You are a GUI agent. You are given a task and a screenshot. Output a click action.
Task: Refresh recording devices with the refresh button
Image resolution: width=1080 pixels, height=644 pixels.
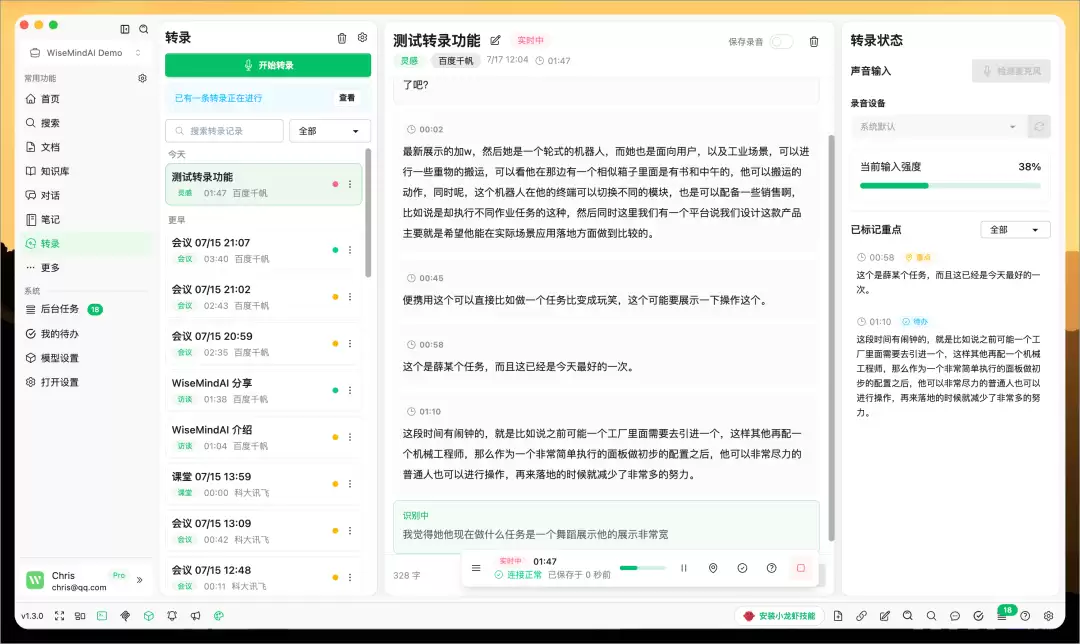pos(1039,127)
